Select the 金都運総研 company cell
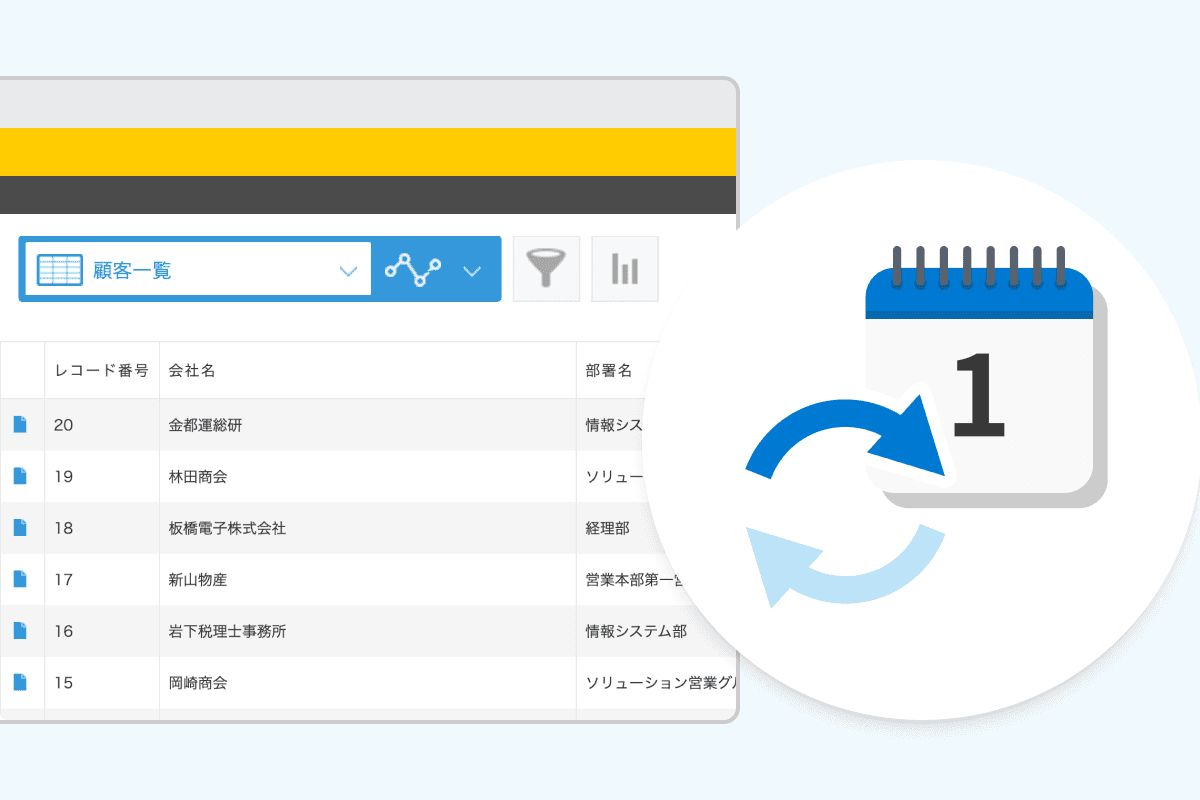Image resolution: width=1200 pixels, height=800 pixels. click(205, 425)
